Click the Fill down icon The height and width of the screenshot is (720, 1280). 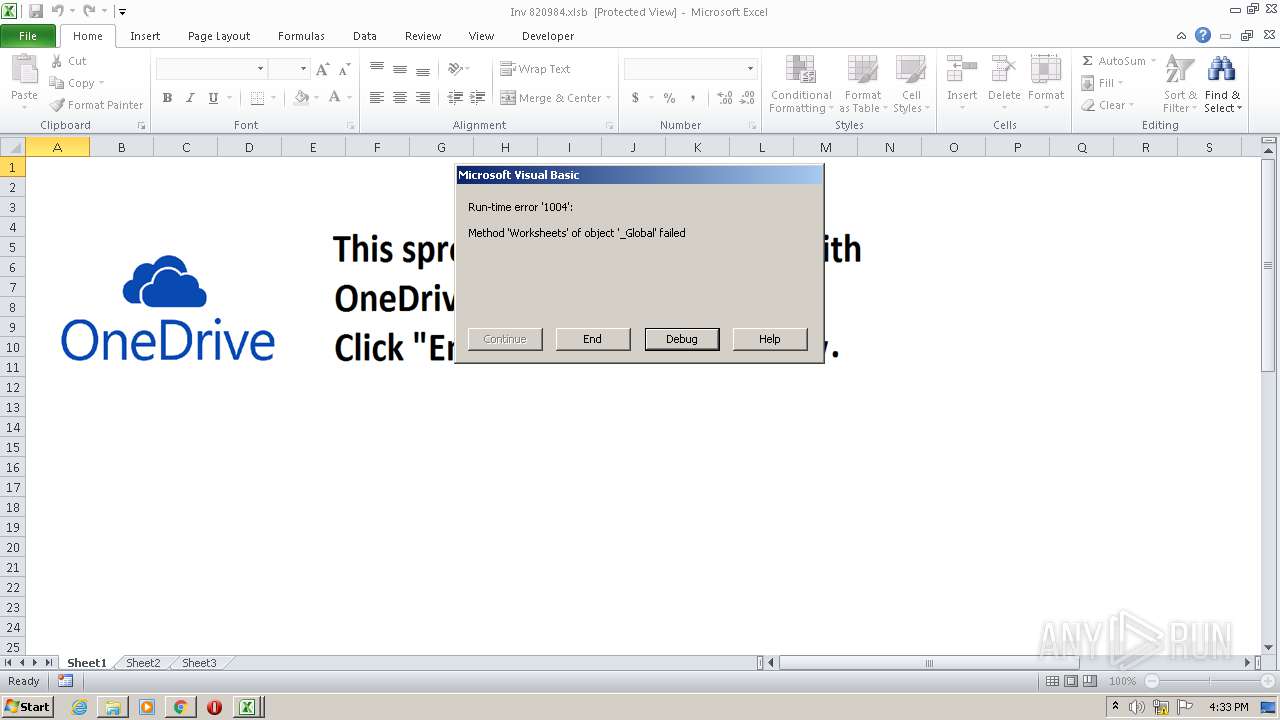tap(1088, 83)
